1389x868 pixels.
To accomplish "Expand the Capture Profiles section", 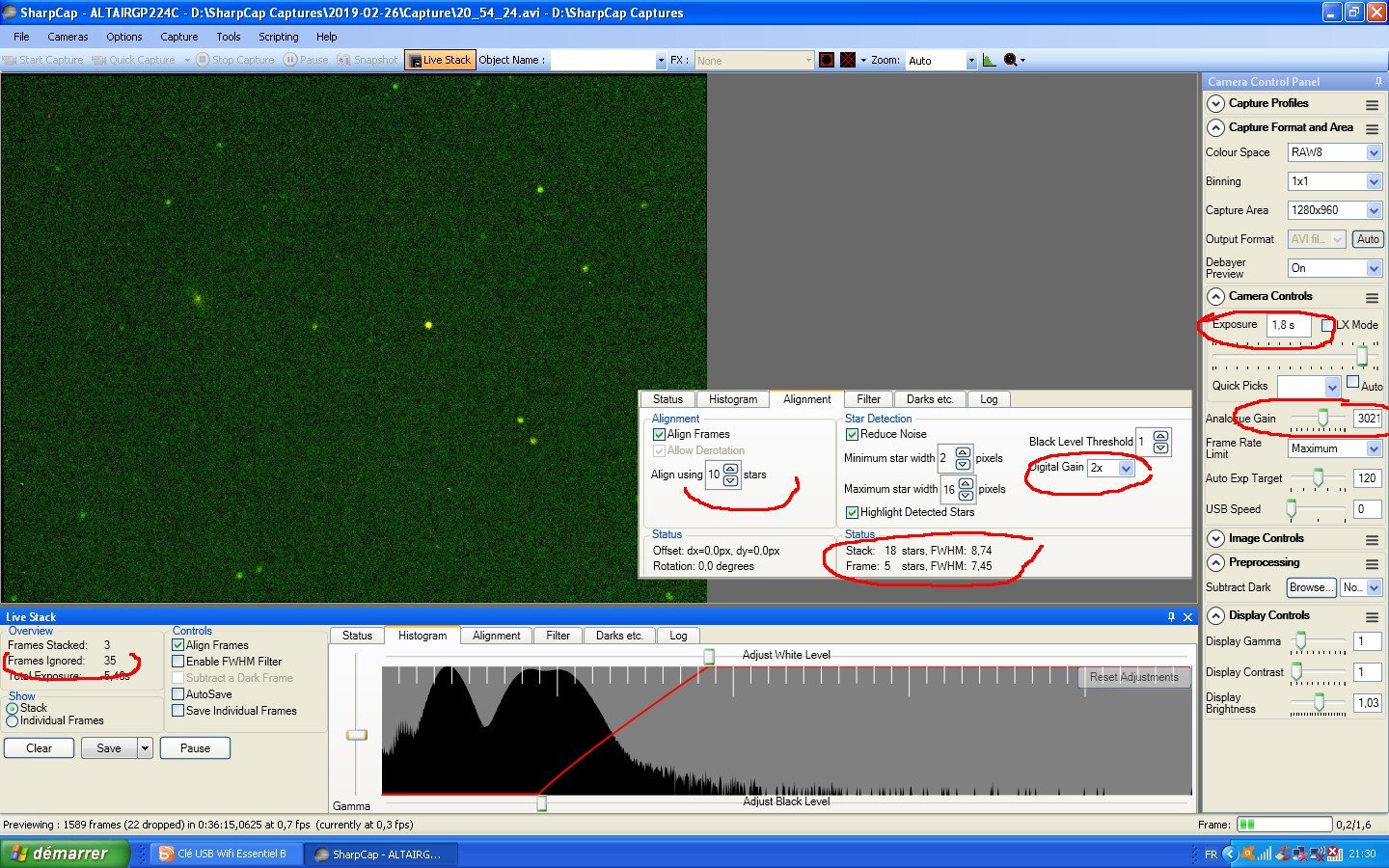I will [x=1215, y=104].
